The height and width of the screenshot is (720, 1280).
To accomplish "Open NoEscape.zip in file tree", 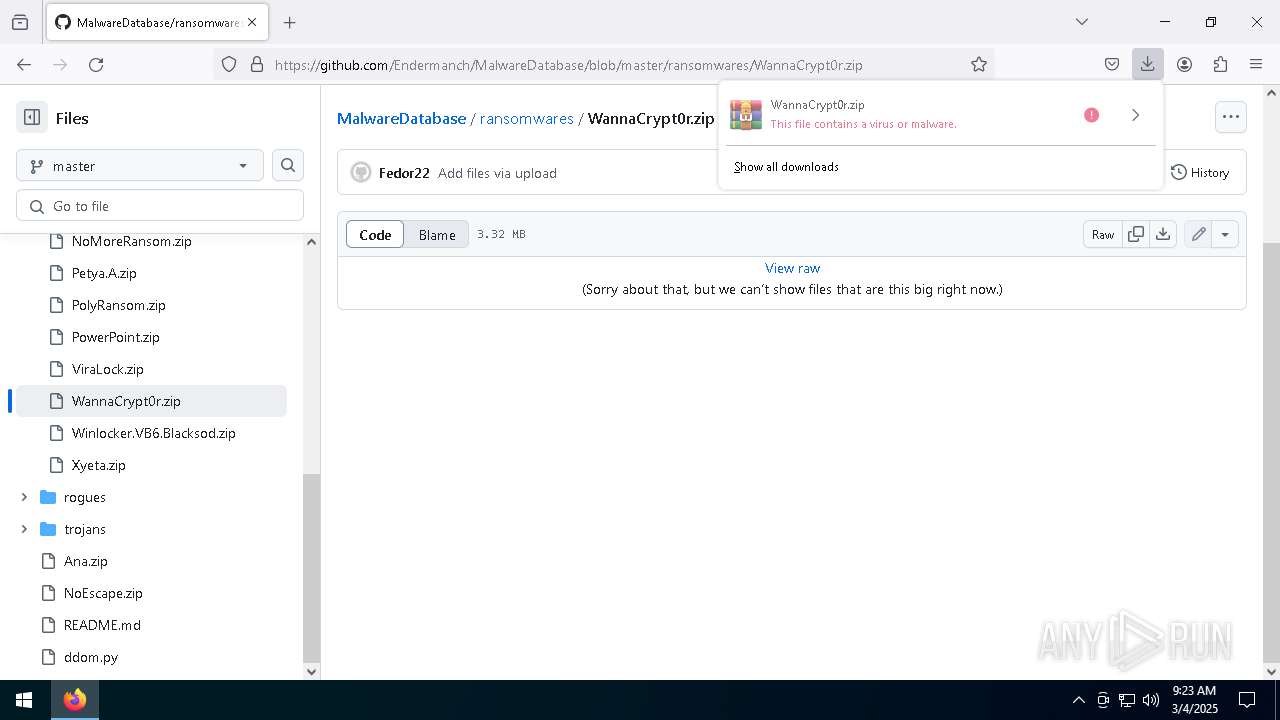I will pos(103,593).
